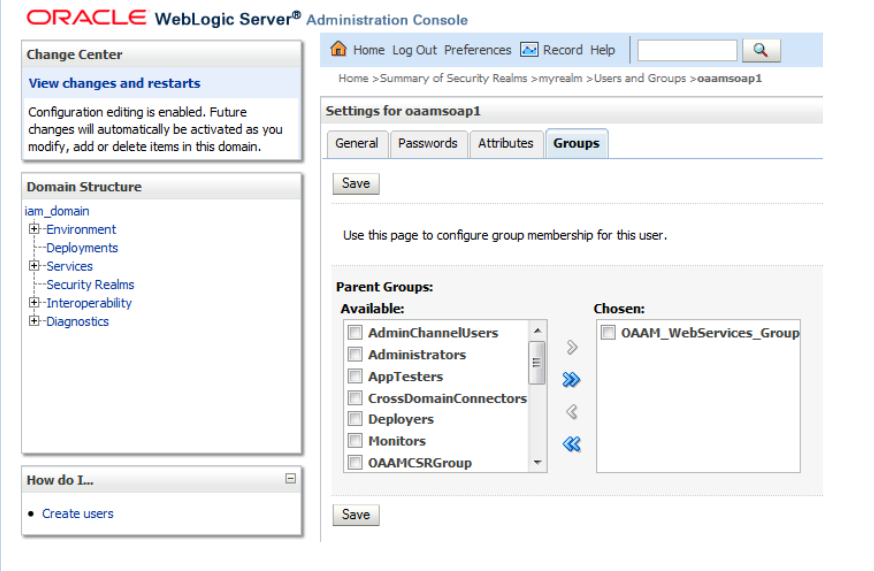Check the Monitors group checkbox

[x=355, y=441]
